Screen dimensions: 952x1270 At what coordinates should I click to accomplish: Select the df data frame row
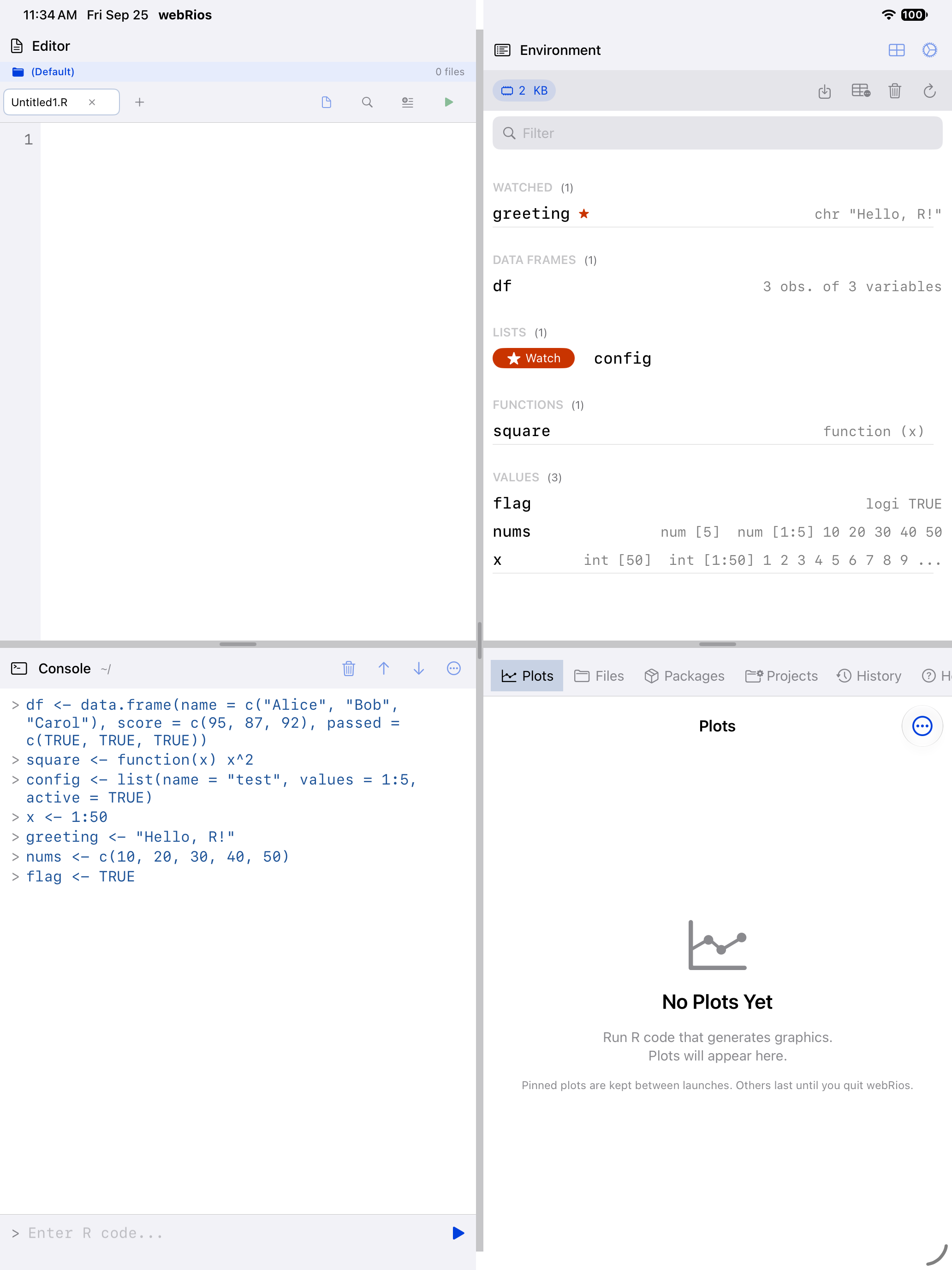pyautogui.click(x=717, y=286)
